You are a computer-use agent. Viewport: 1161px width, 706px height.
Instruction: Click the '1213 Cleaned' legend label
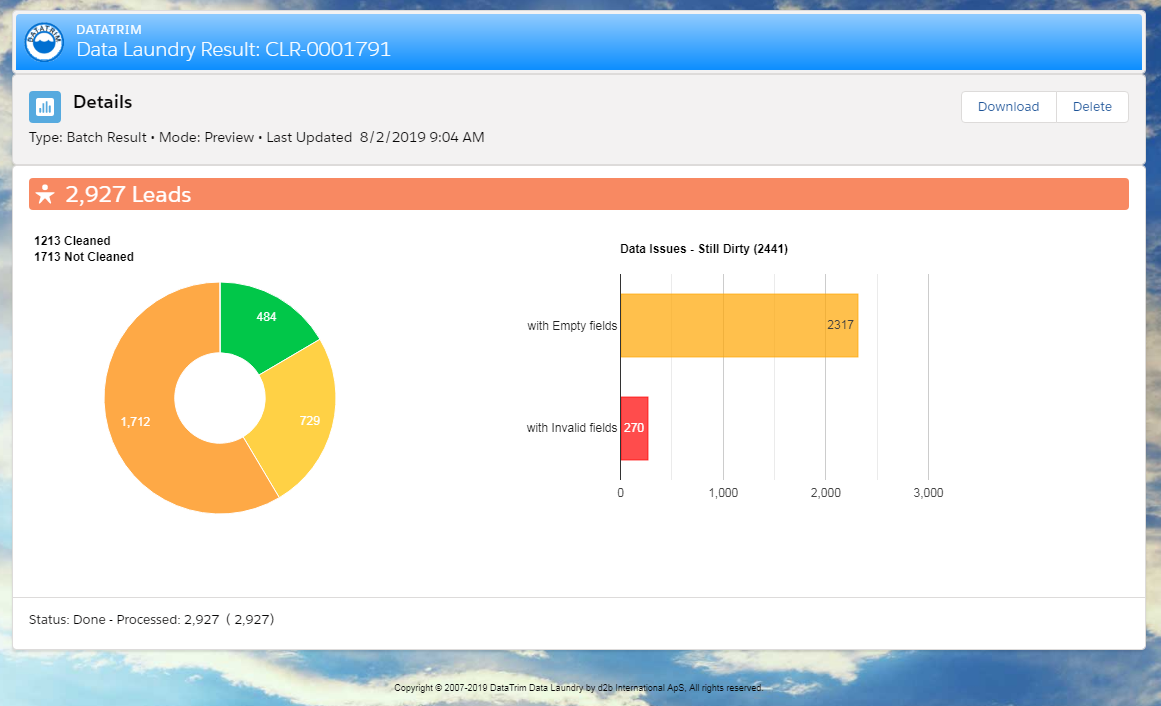[x=72, y=241]
